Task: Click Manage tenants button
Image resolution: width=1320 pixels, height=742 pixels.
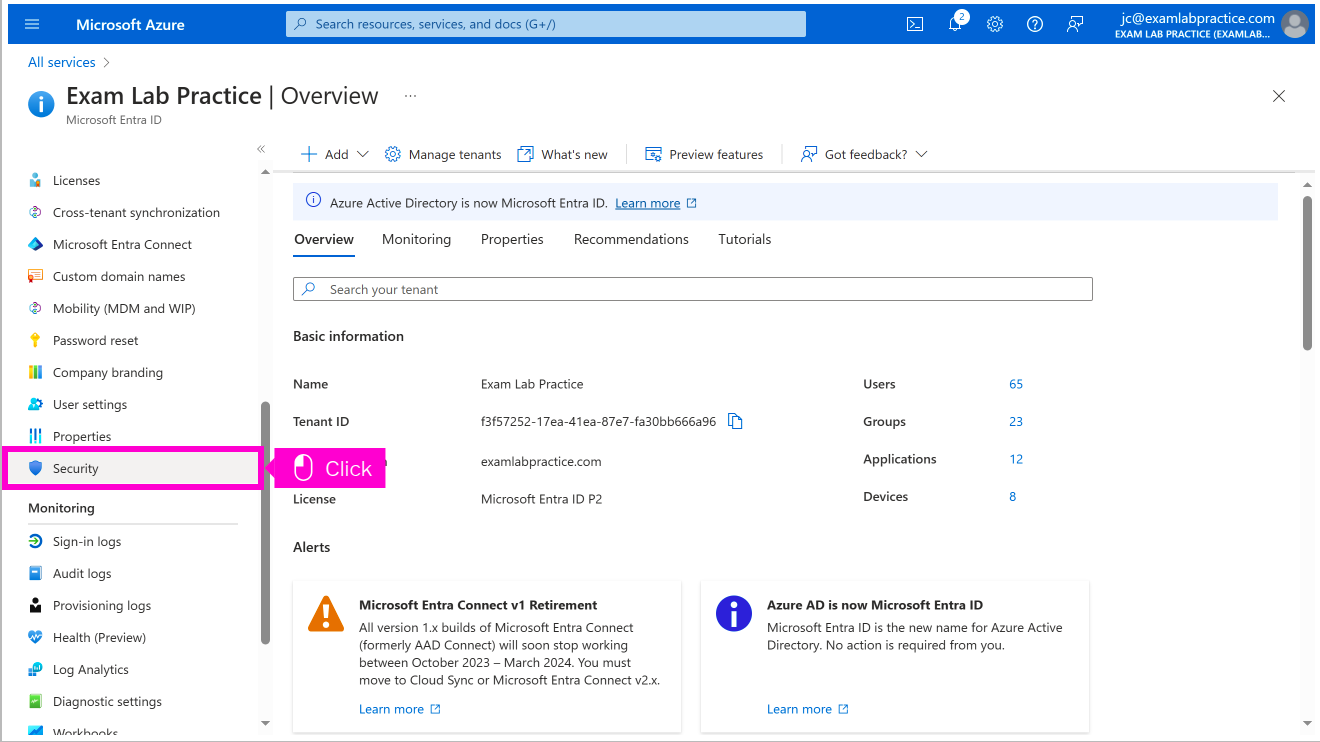Action: pyautogui.click(x=443, y=154)
